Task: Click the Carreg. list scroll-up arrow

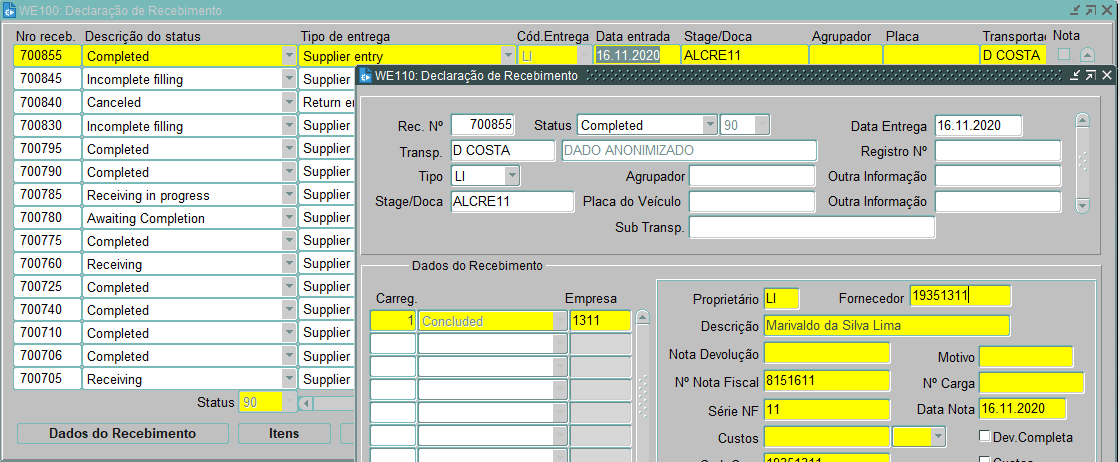Action: (643, 318)
